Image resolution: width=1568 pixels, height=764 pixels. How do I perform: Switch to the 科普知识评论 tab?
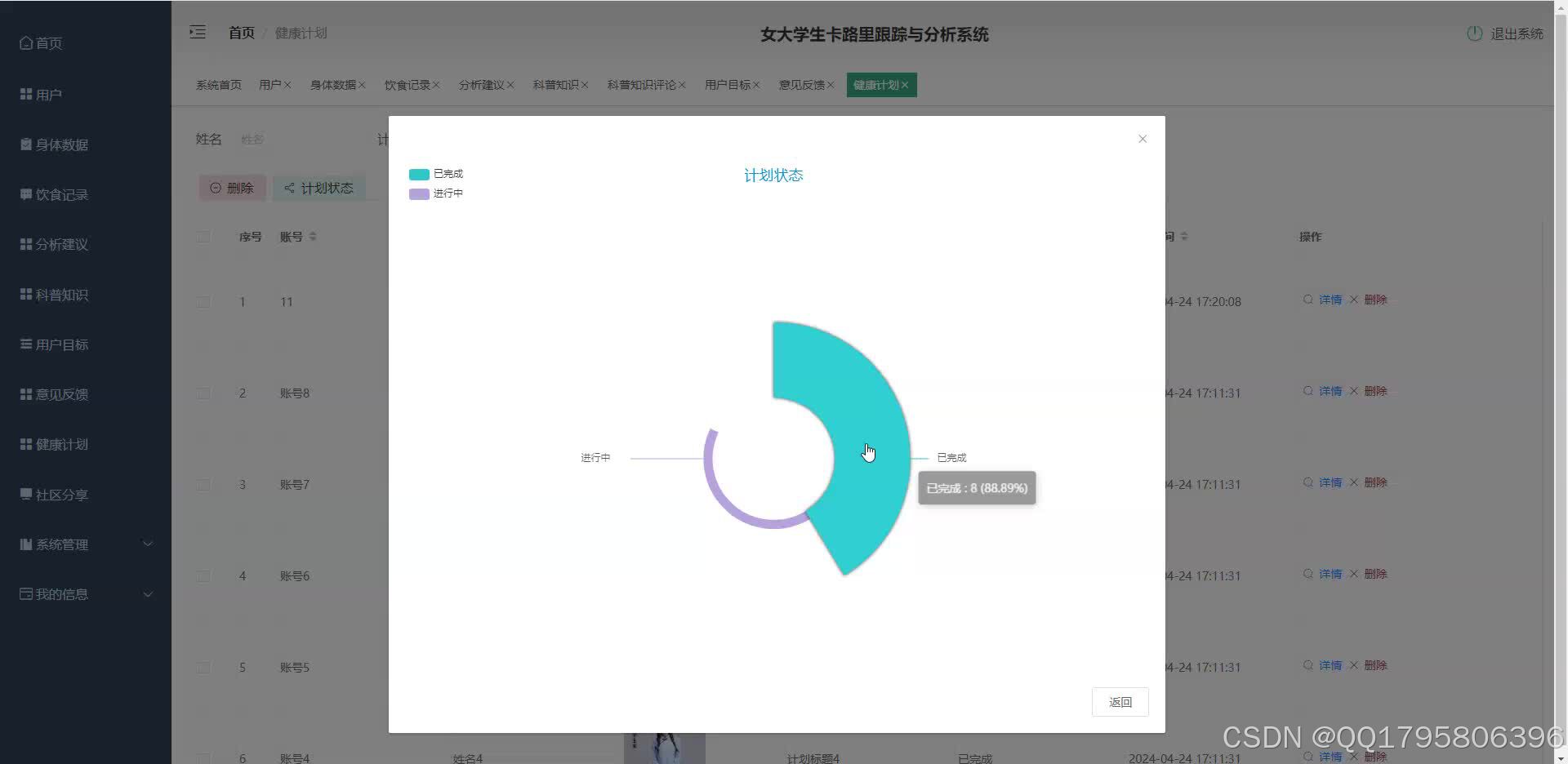[x=641, y=85]
